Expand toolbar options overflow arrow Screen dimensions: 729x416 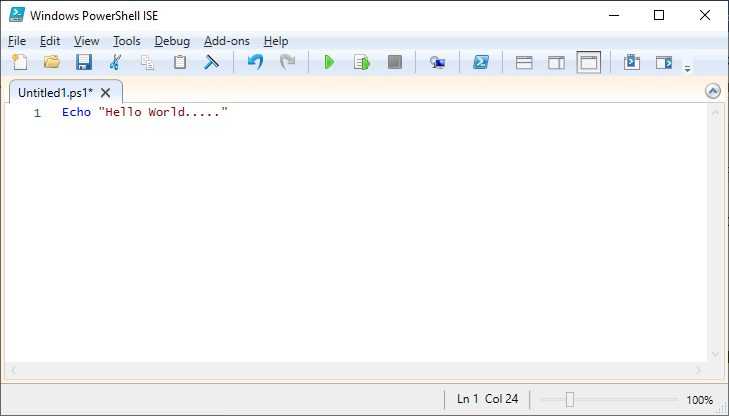point(687,69)
